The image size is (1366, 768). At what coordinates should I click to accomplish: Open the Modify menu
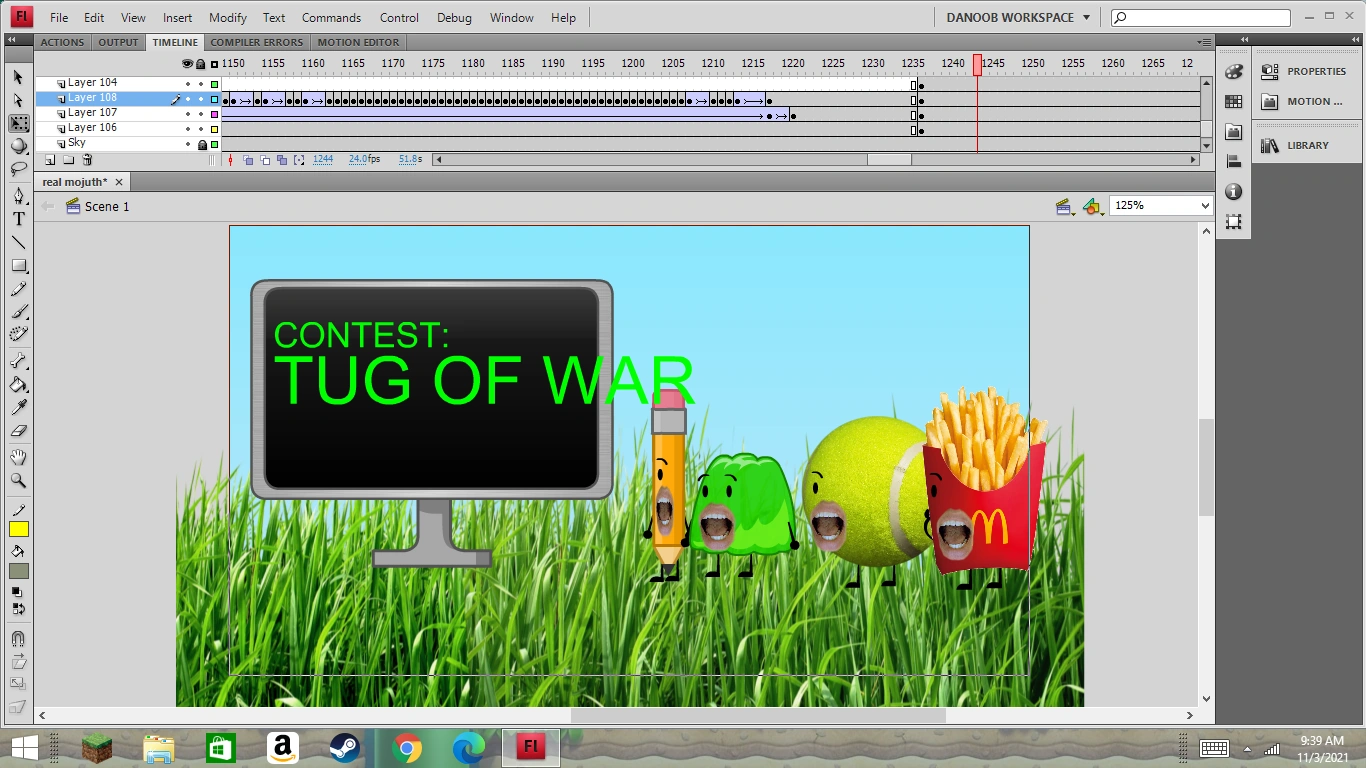point(227,17)
